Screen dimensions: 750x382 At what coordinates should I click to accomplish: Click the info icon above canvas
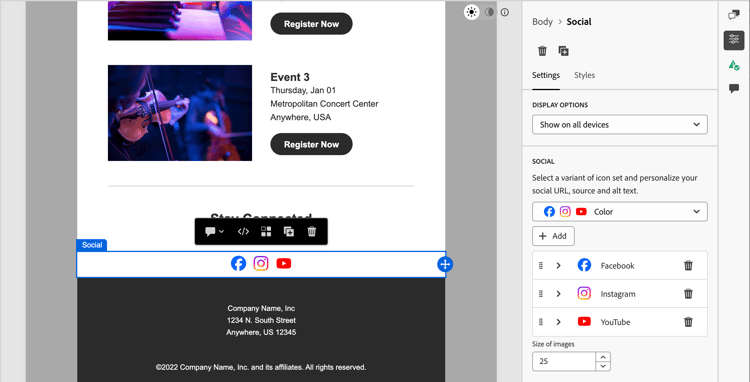pyautogui.click(x=505, y=12)
